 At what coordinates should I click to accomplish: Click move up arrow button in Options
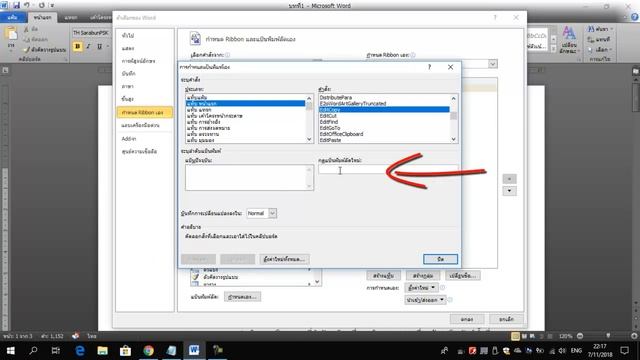[509, 179]
